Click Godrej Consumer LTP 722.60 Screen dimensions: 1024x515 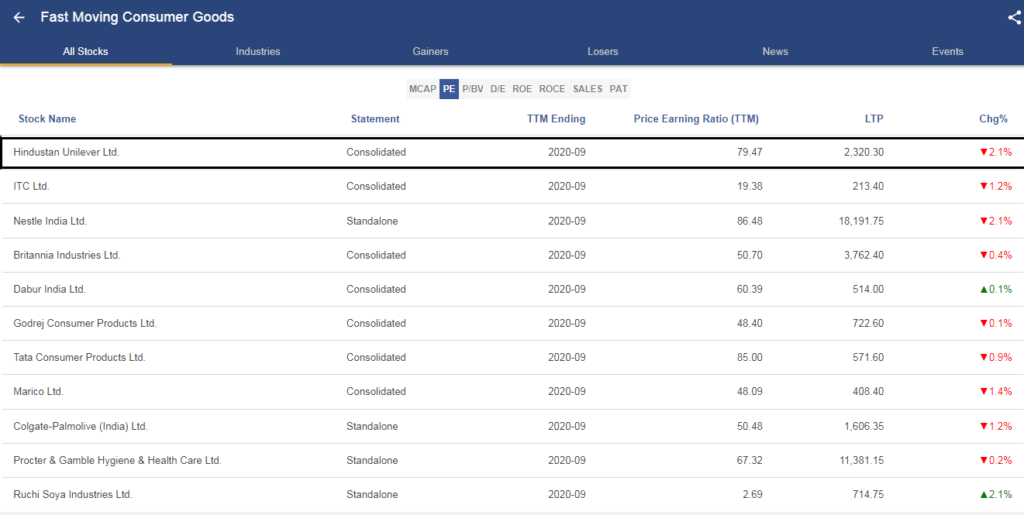(x=870, y=323)
